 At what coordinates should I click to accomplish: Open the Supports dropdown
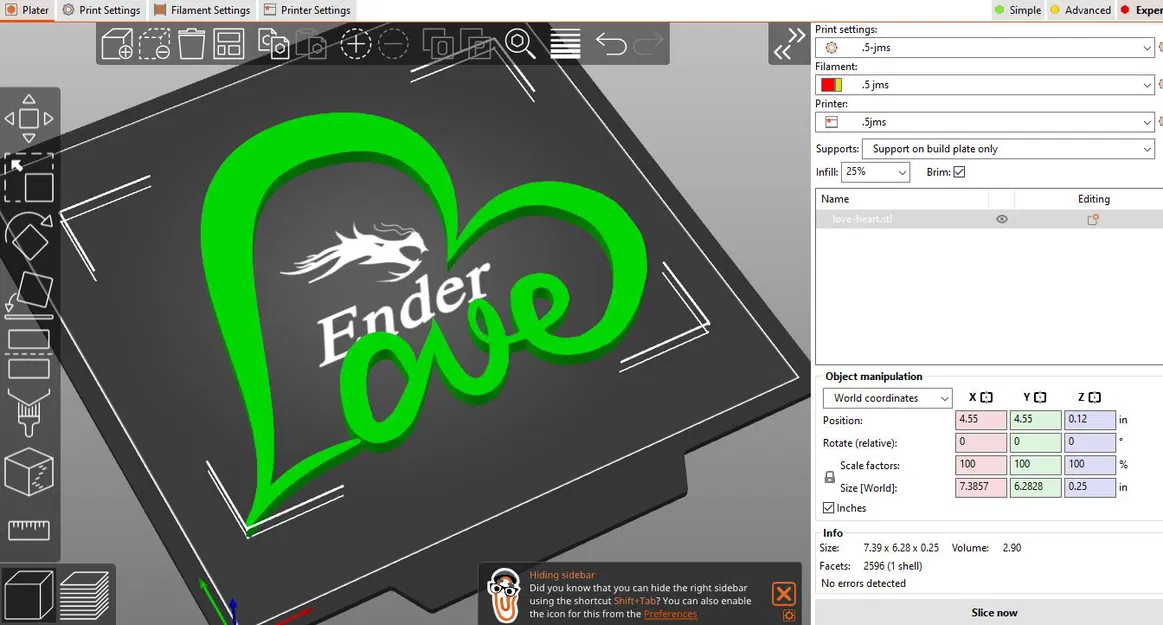tap(1009, 149)
